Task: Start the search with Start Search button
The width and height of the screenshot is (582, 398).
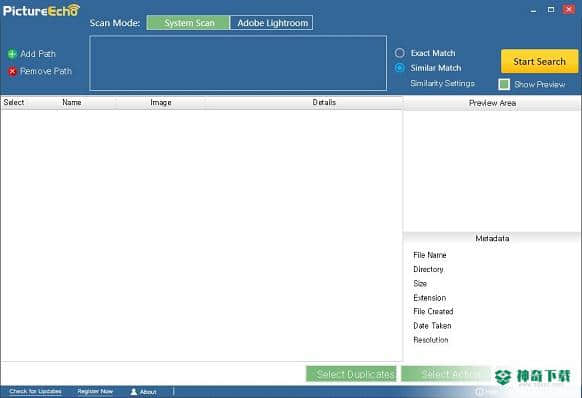Action: (539, 61)
